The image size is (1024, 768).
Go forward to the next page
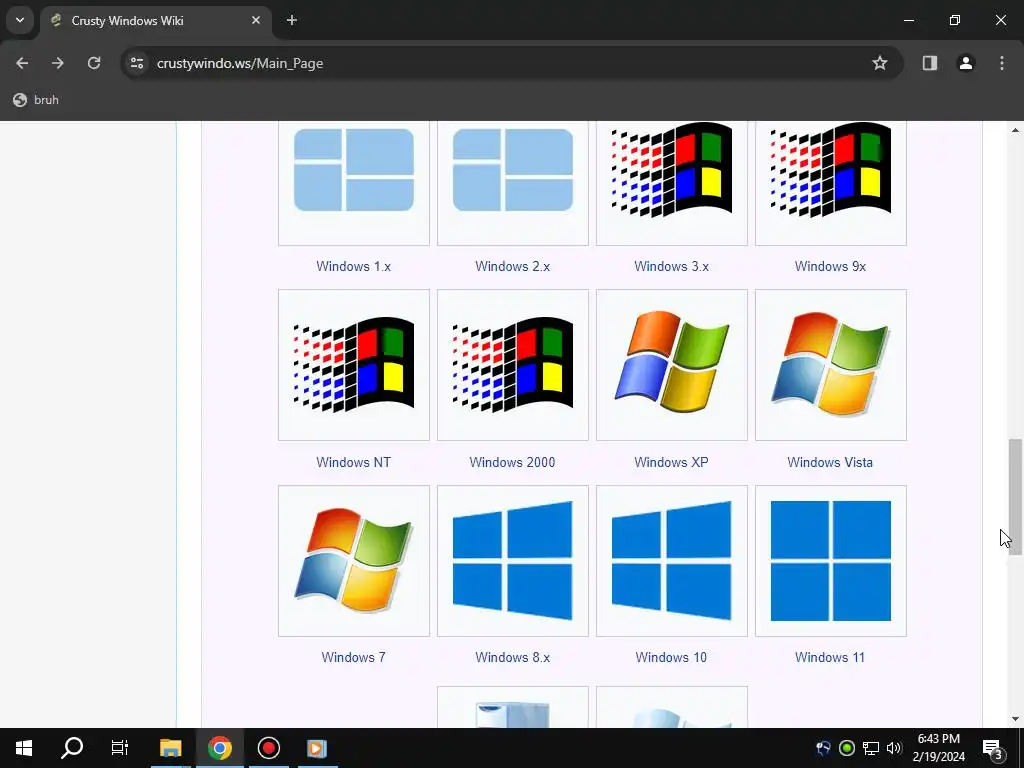pos(58,63)
